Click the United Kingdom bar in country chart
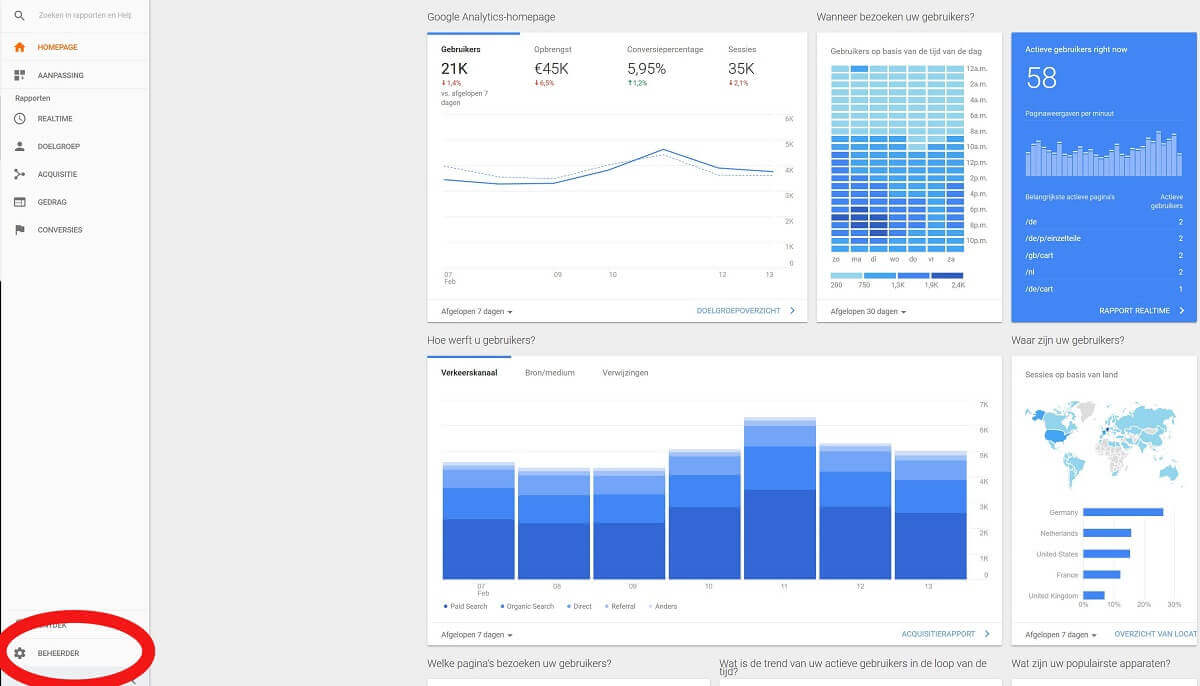The height and width of the screenshot is (686, 1200). coord(1094,596)
